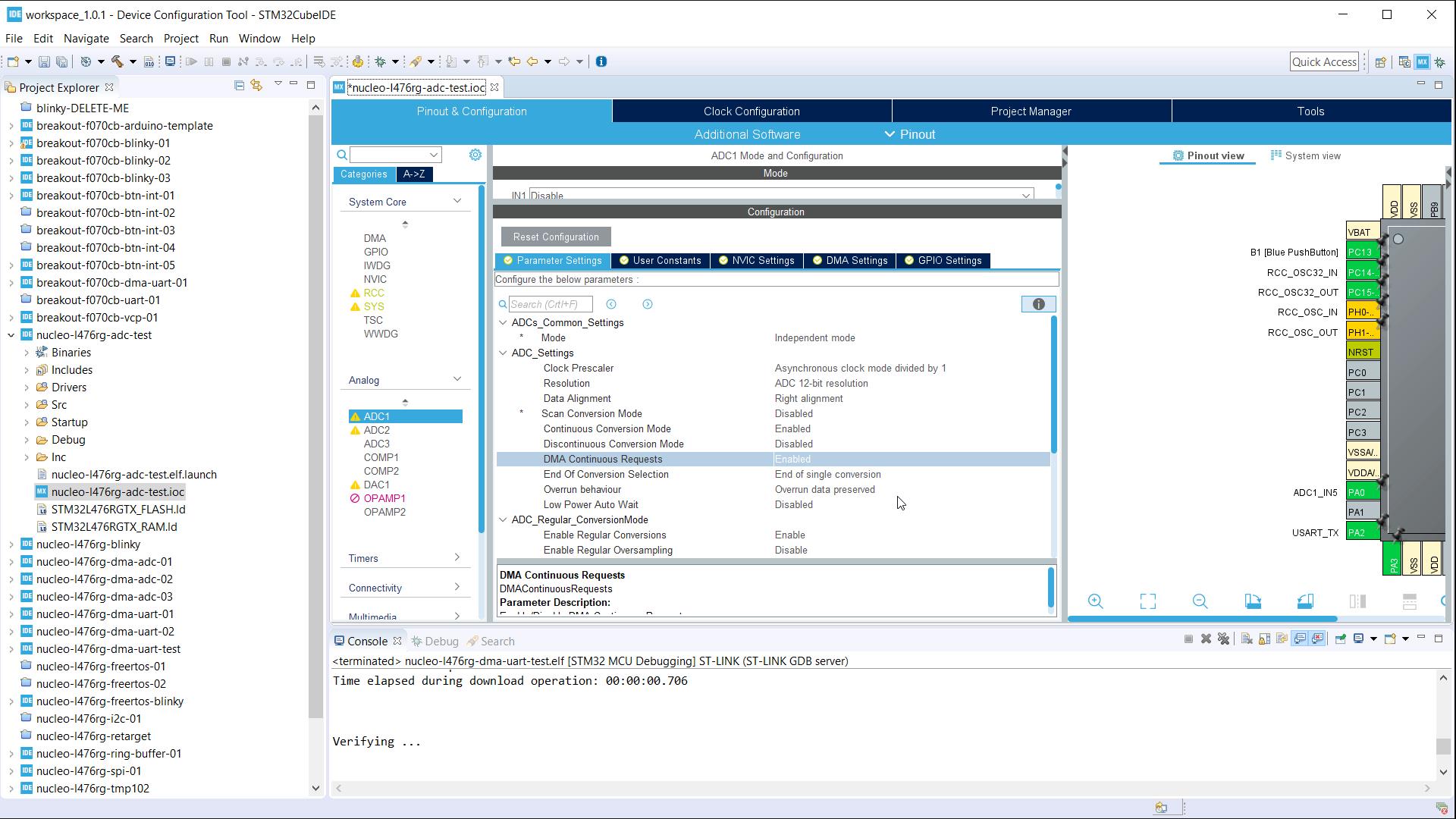Click the gear icon beside the category search
Screen dimensions: 1456x819
[475, 155]
